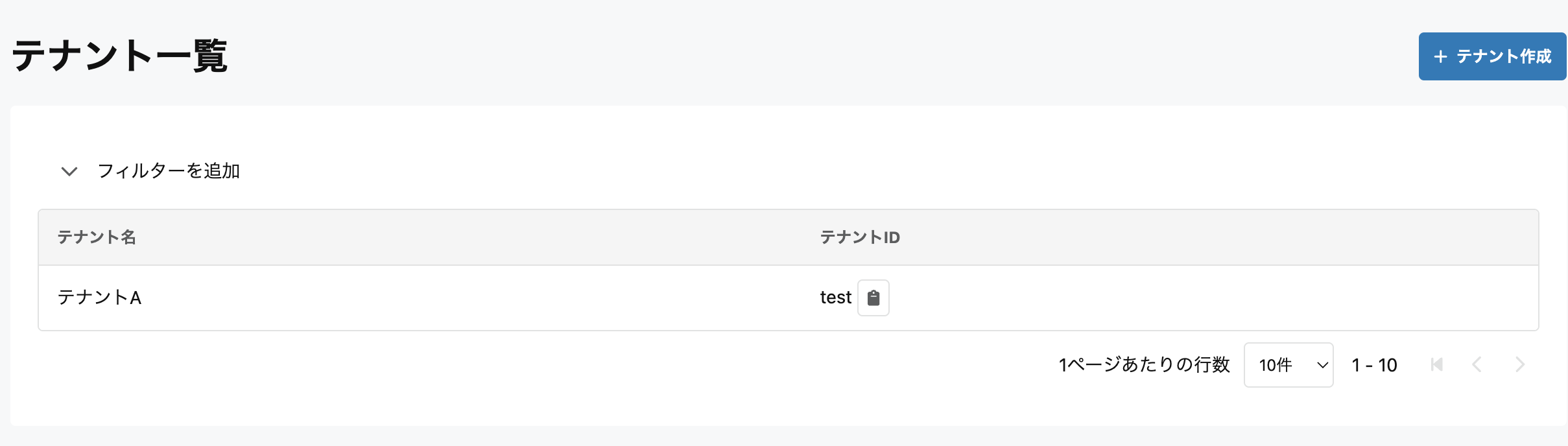Click the first-page pagination icon

click(1437, 365)
